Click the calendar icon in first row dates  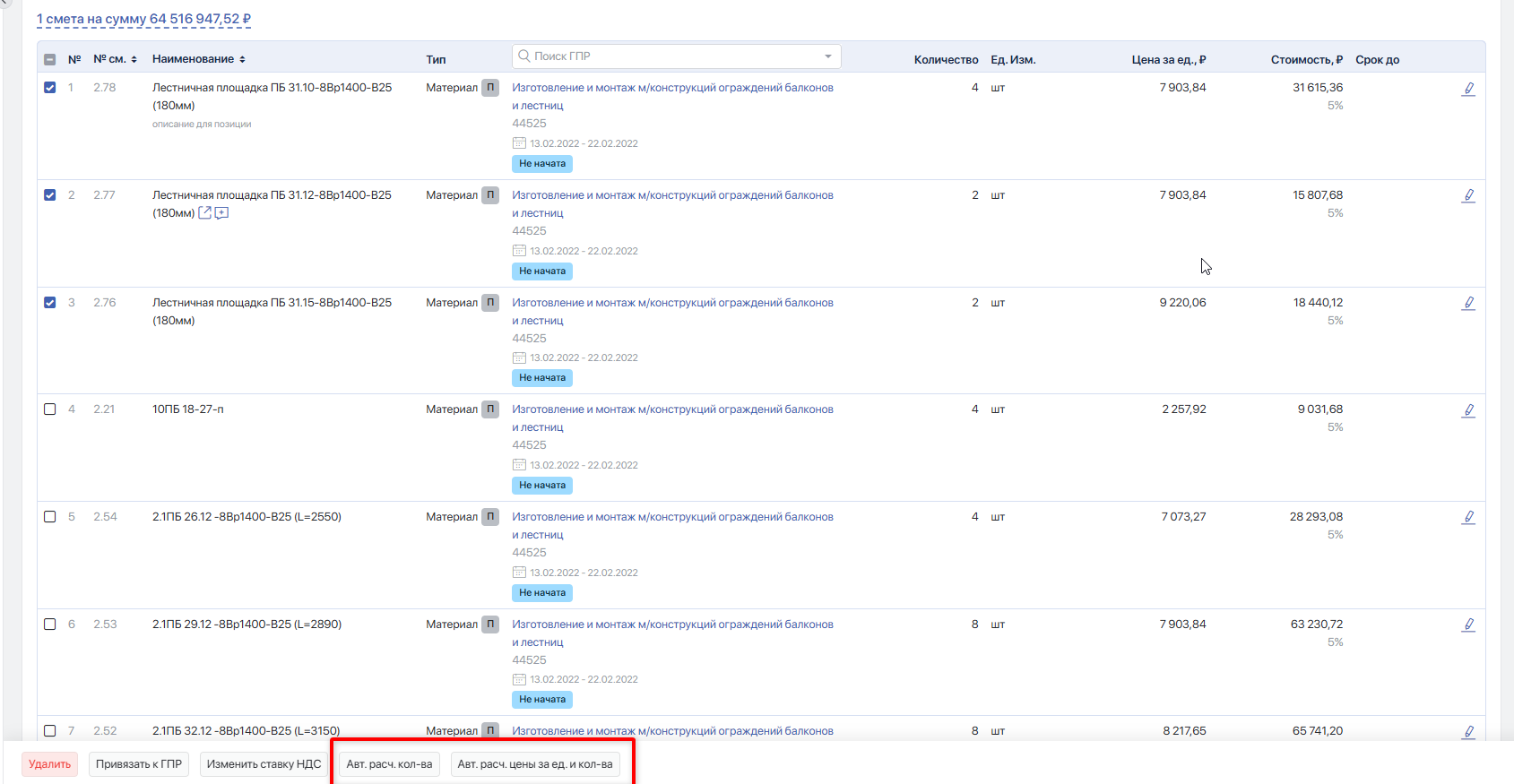click(x=519, y=143)
